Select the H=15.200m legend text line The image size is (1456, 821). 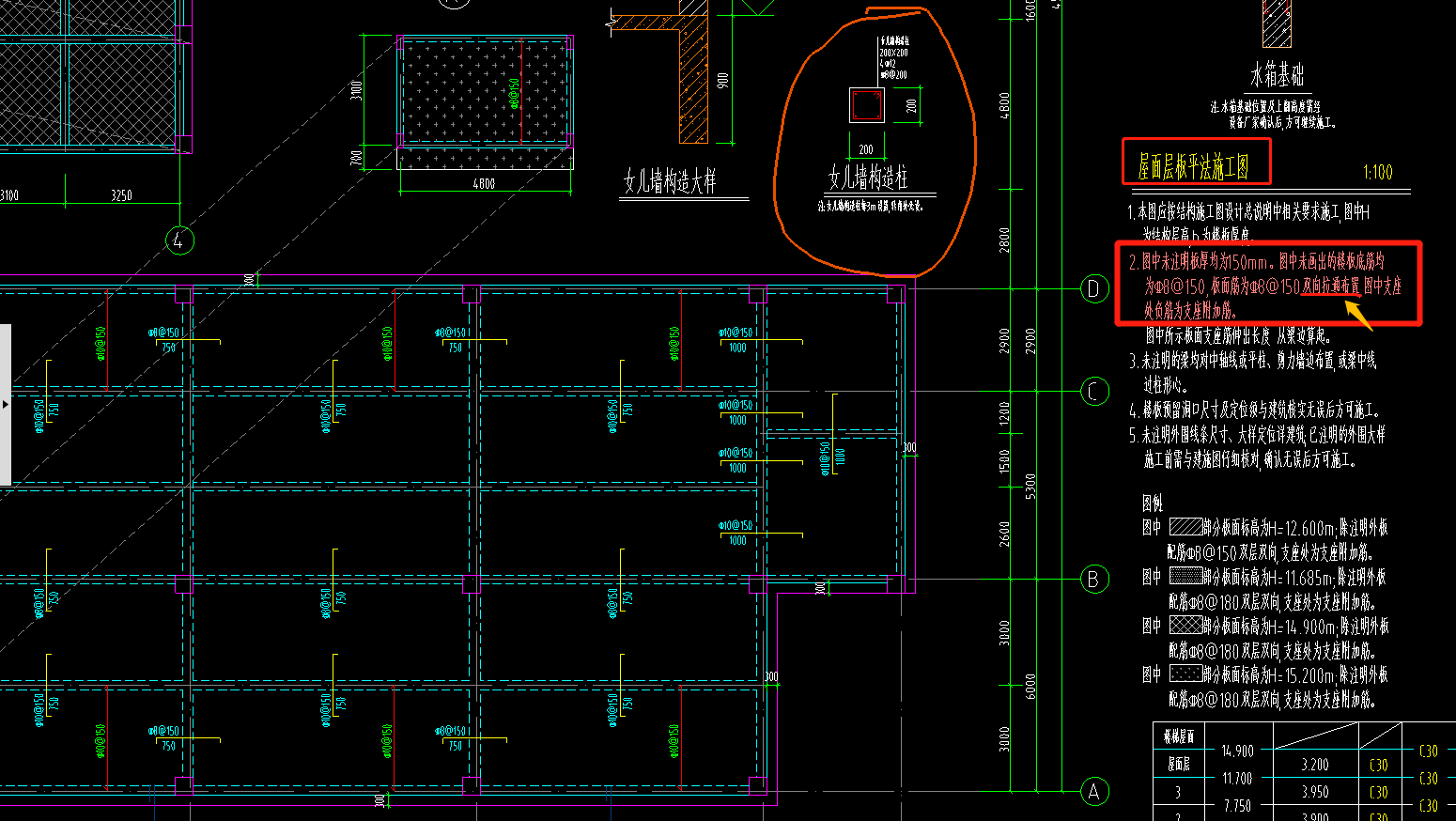1295,674
